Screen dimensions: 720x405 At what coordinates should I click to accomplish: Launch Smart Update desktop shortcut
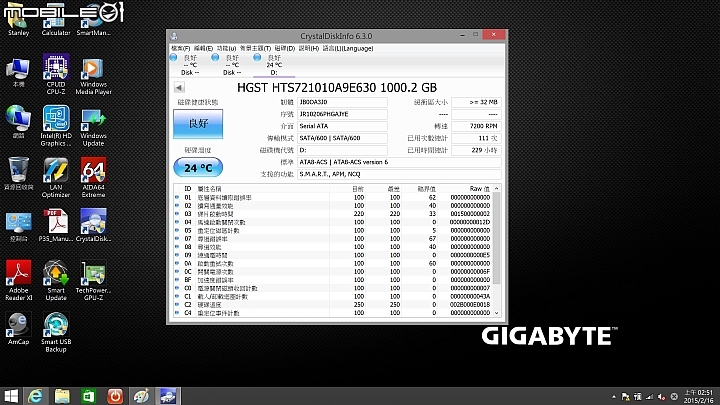[x=56, y=281]
